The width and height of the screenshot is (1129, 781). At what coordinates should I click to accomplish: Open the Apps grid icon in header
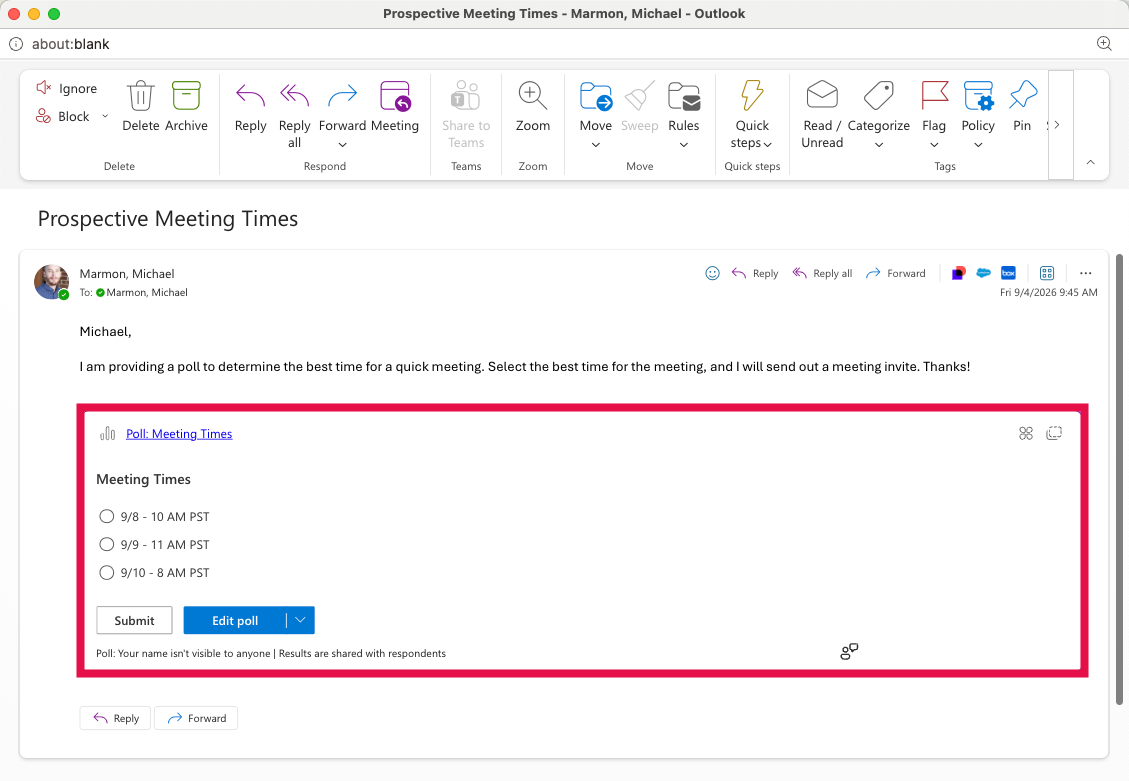pos(1047,273)
